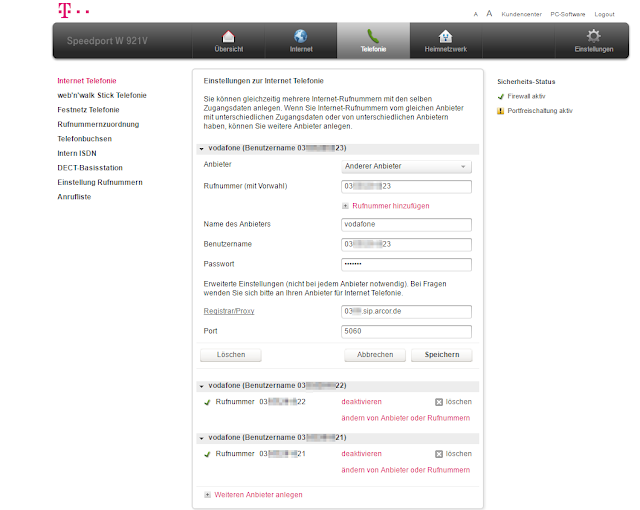Click löschen X icon for number ending 21

[x=439, y=454]
